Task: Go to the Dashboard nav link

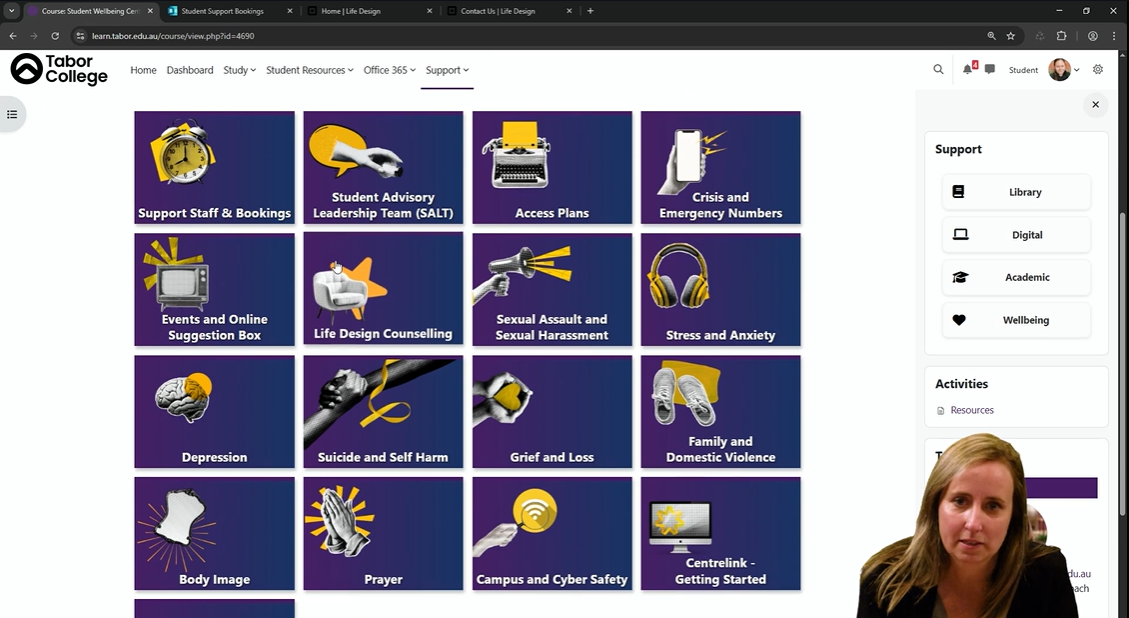Action: click(190, 70)
